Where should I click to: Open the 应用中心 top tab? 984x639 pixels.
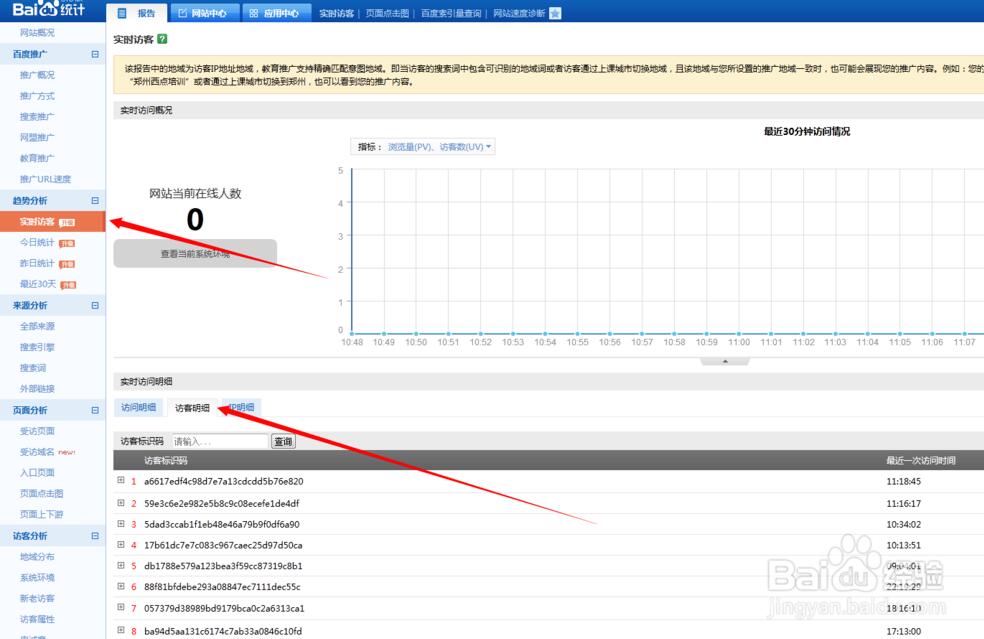(x=275, y=14)
